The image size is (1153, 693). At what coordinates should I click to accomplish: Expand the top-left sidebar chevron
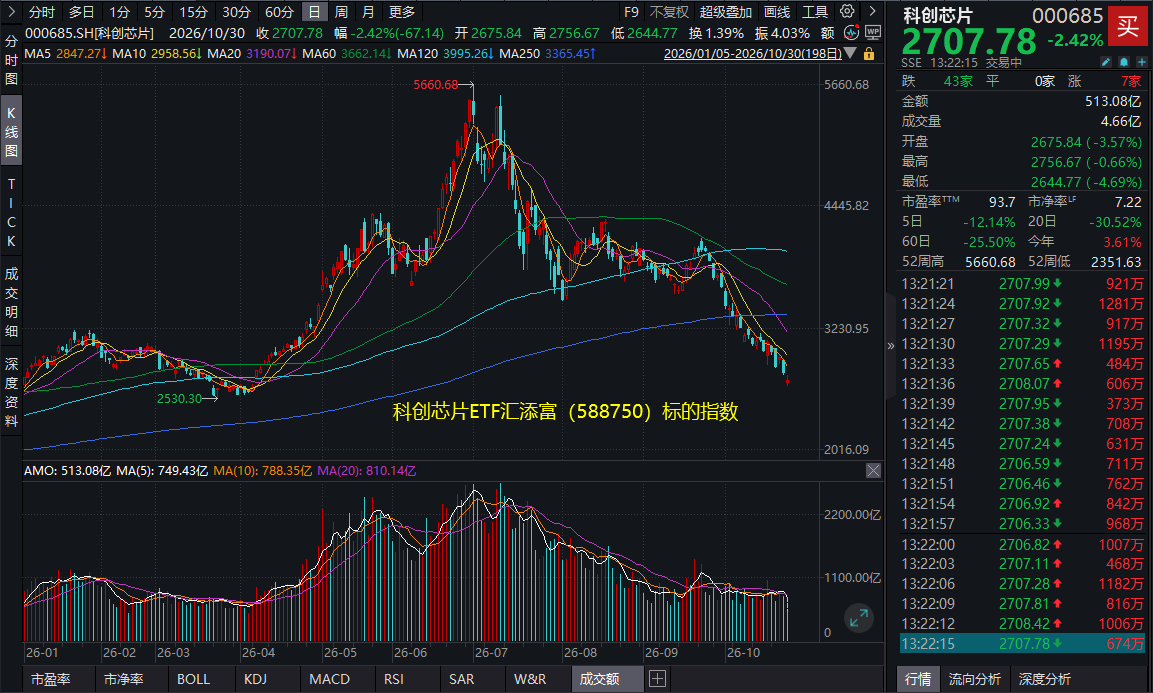(11, 12)
